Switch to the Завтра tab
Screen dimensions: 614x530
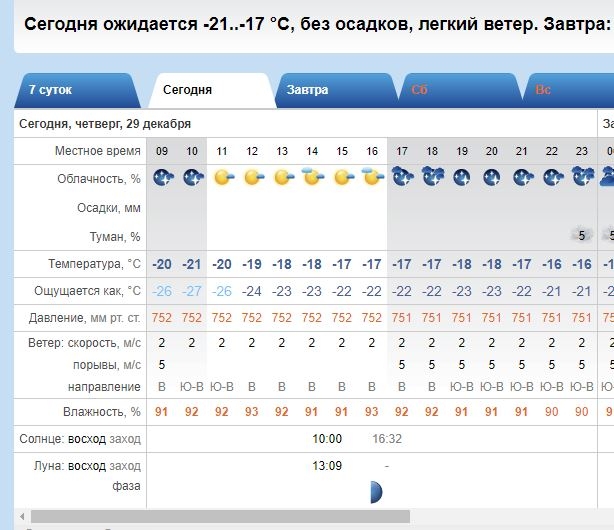[x=337, y=90]
